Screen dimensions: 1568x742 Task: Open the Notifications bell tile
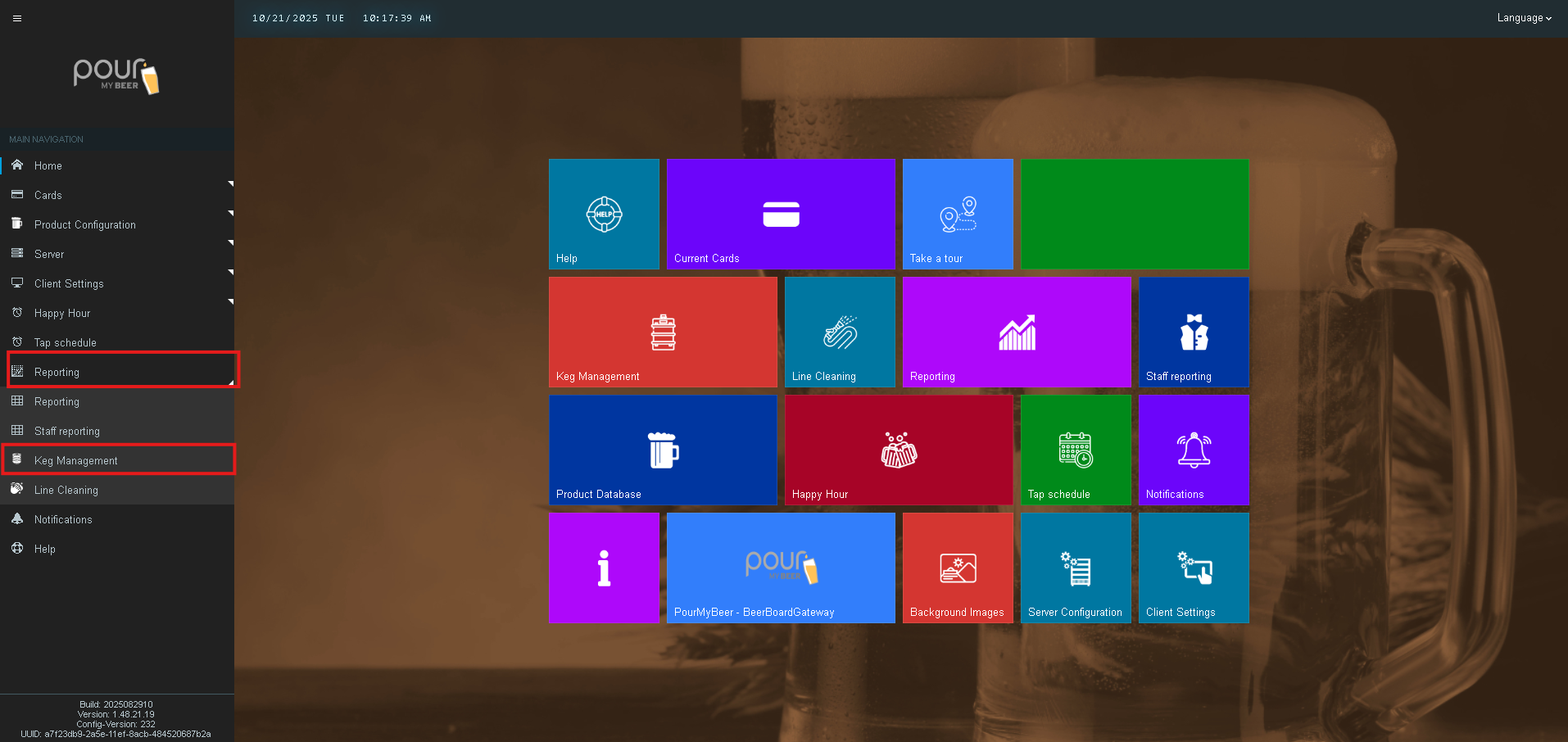tap(1194, 450)
